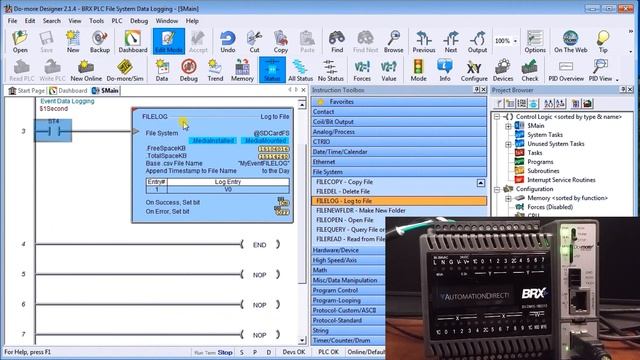Screen dimensions: 640x360
Task: Open the File menu
Action: pyautogui.click(x=12, y=21)
